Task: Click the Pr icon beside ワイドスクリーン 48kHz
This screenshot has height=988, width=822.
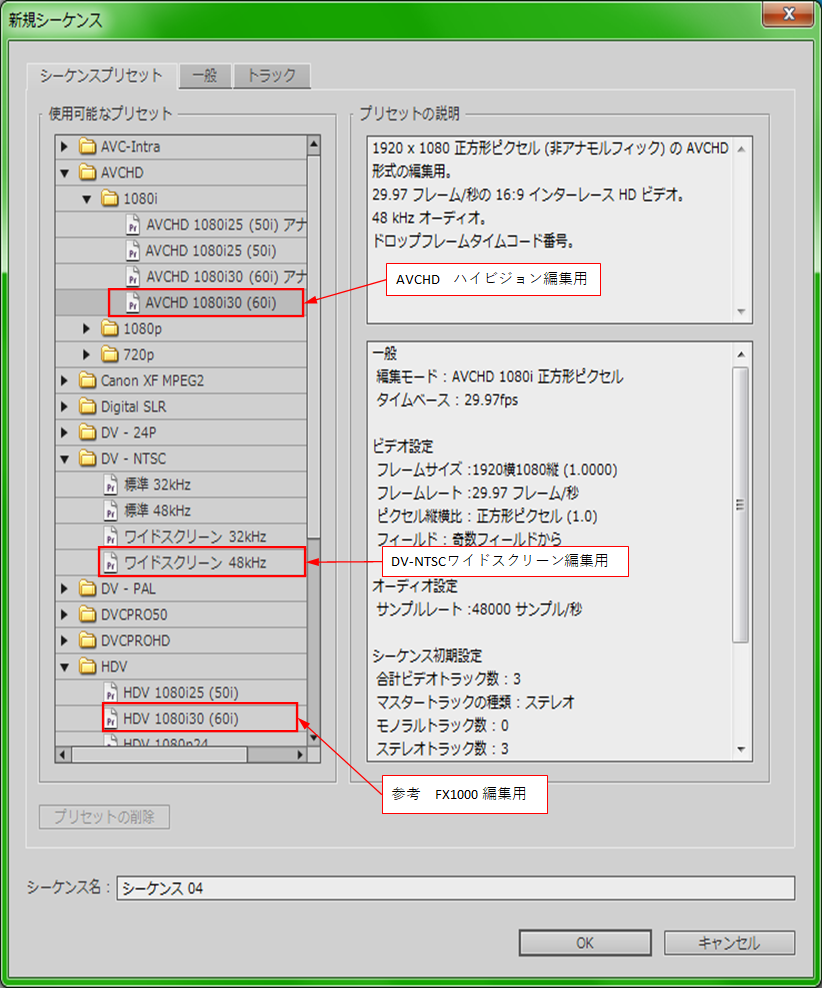Action: pos(110,562)
